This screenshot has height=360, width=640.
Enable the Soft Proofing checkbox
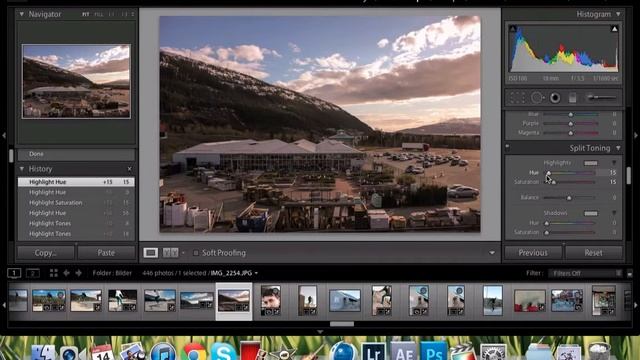pyautogui.click(x=196, y=253)
